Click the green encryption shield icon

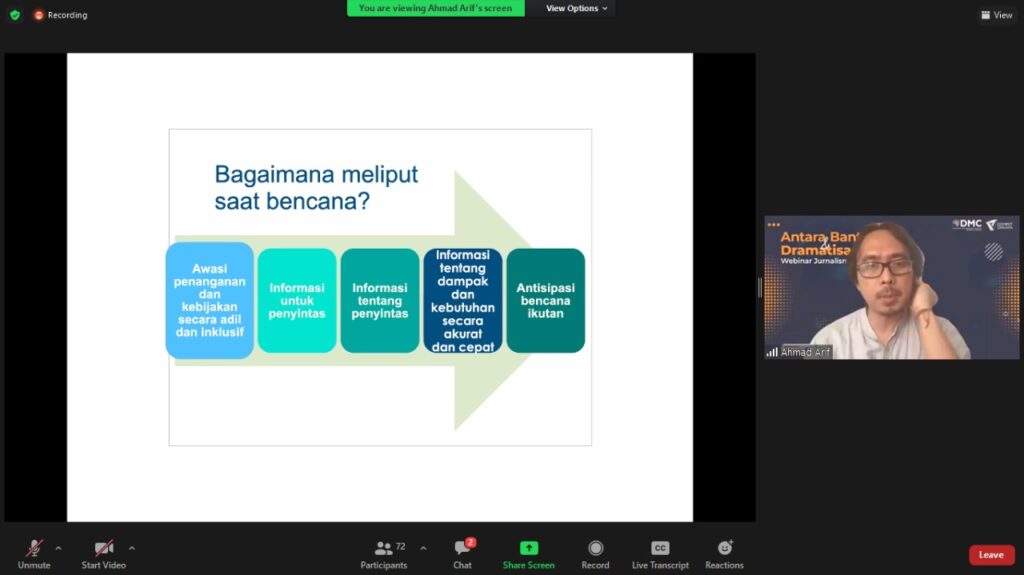15,15
